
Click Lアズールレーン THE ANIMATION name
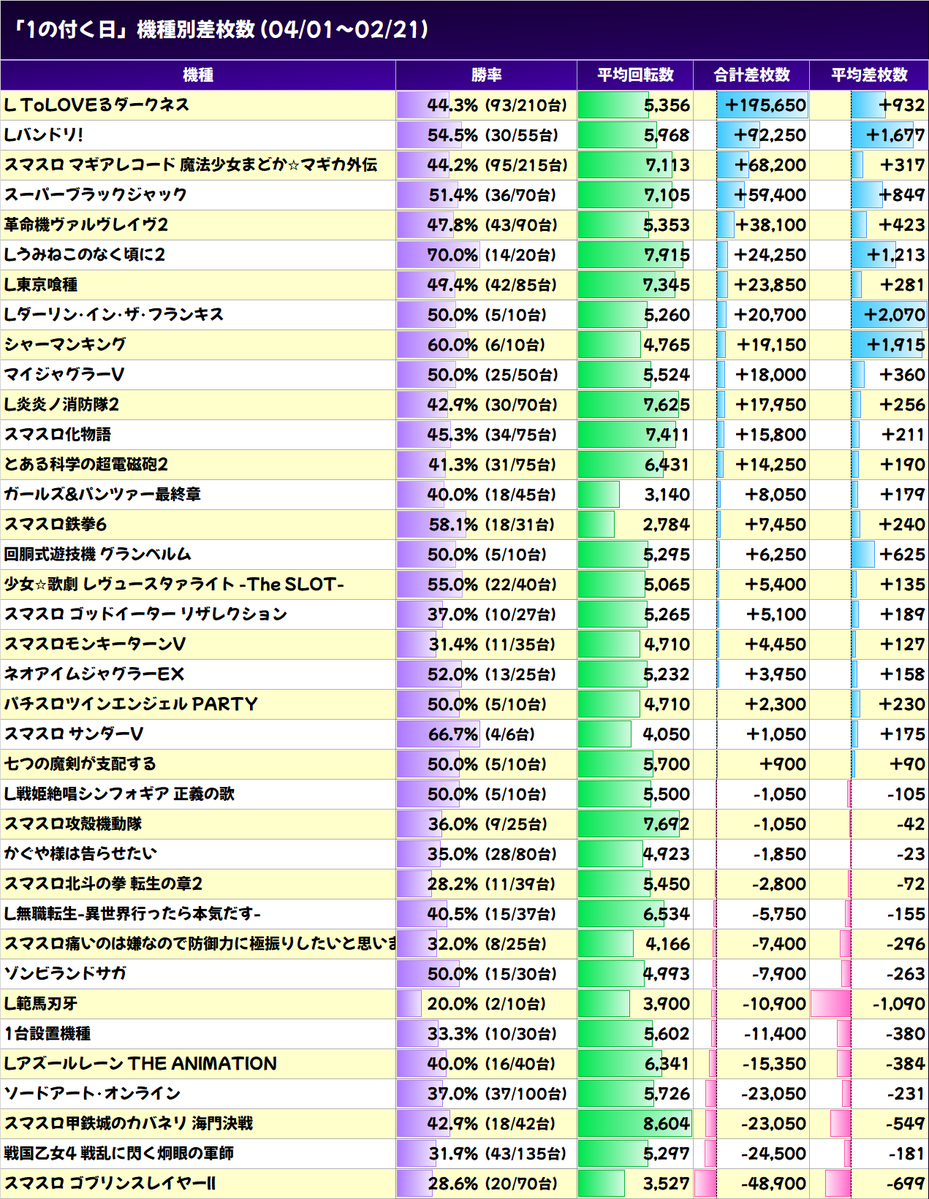(x=140, y=1064)
